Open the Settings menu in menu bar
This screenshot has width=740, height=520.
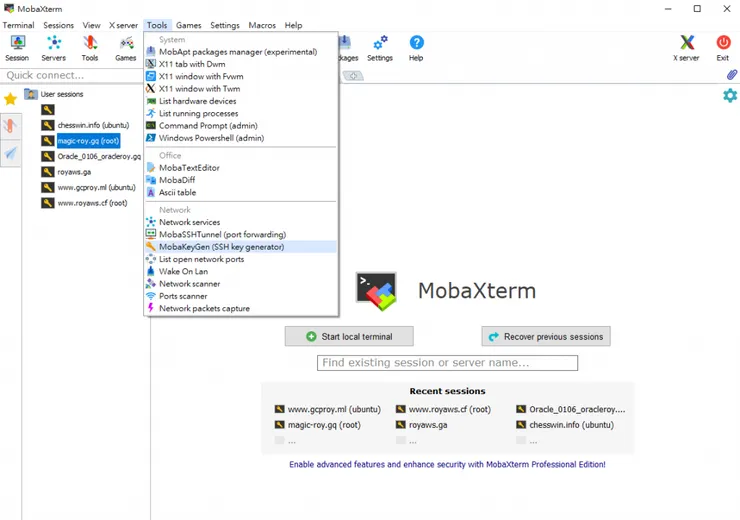click(x=225, y=25)
